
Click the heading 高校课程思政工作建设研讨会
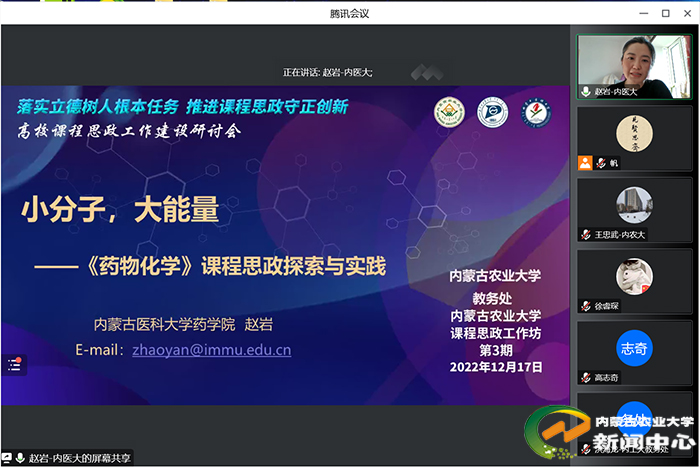tap(129, 131)
